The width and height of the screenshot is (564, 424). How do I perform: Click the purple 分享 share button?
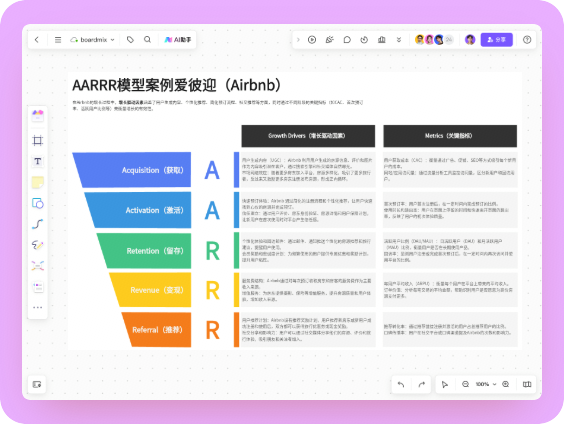(x=496, y=40)
